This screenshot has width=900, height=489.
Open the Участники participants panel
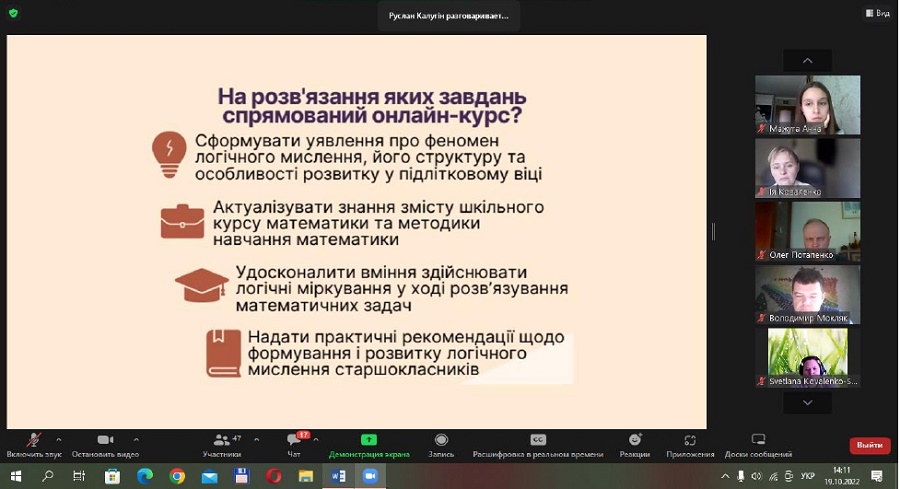[221, 444]
